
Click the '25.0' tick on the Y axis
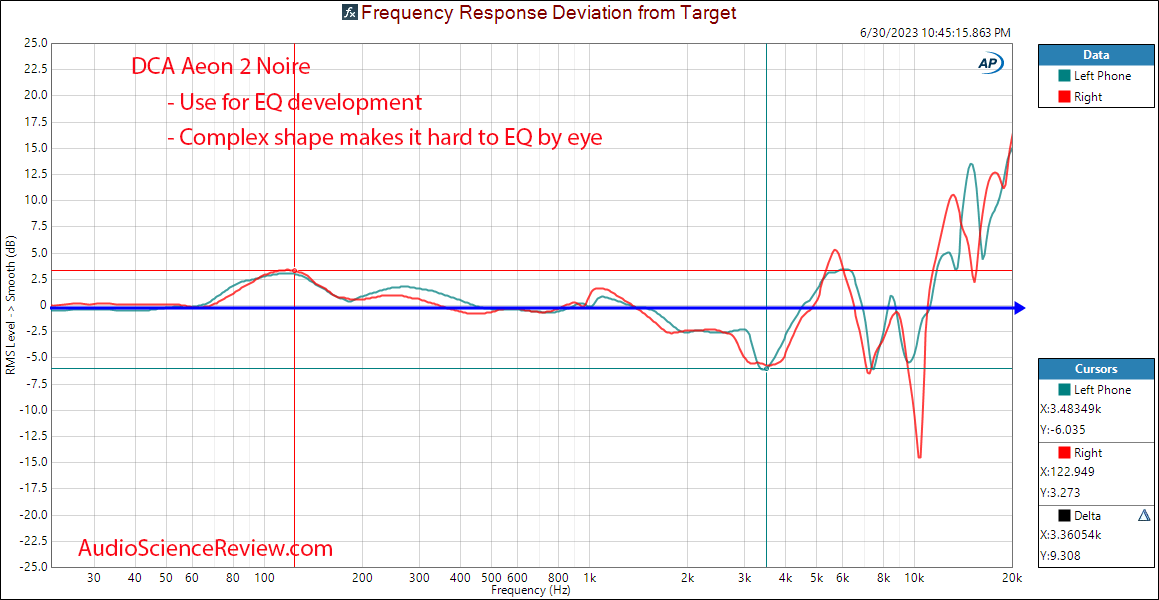(x=35, y=43)
